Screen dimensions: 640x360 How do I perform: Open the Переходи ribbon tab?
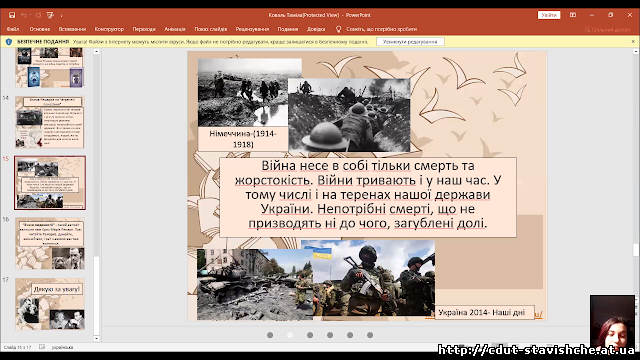(x=144, y=29)
